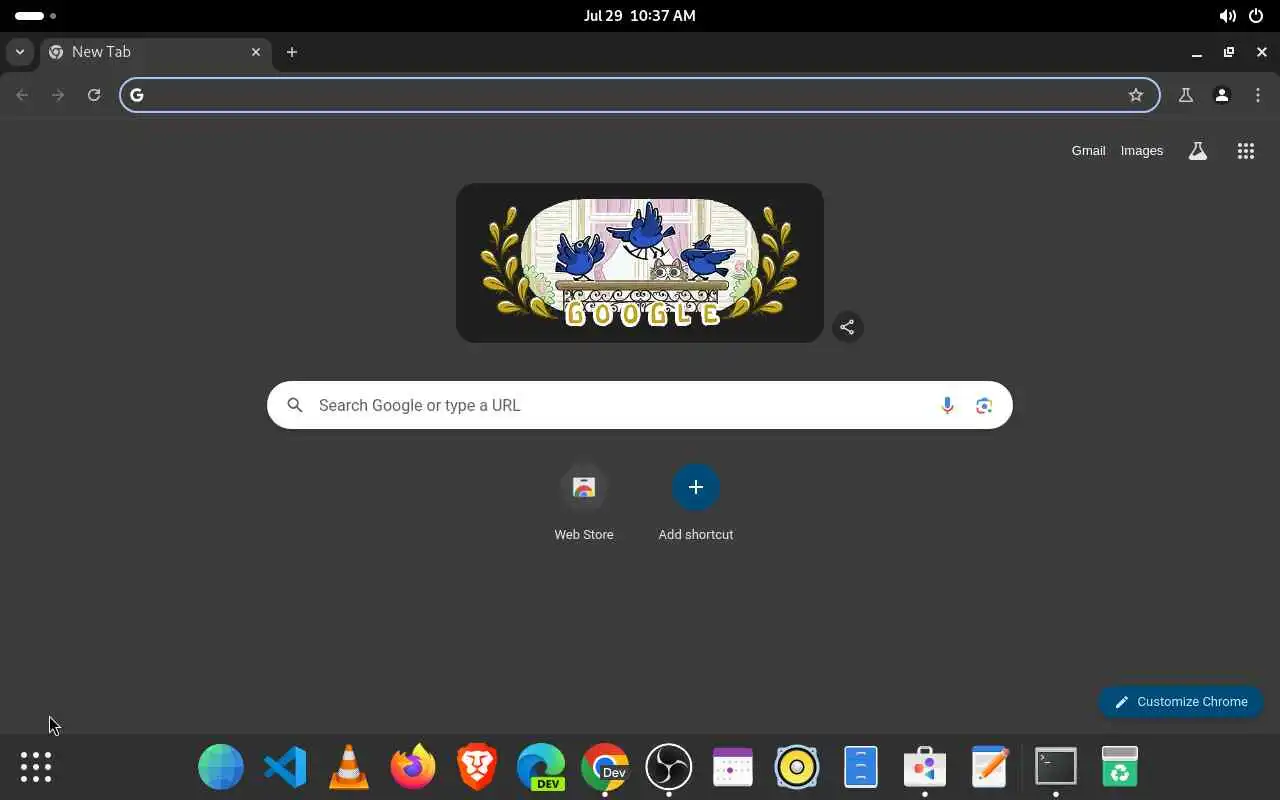Image resolution: width=1280 pixels, height=800 pixels.
Task: Go back with the back arrow
Action: point(22,95)
